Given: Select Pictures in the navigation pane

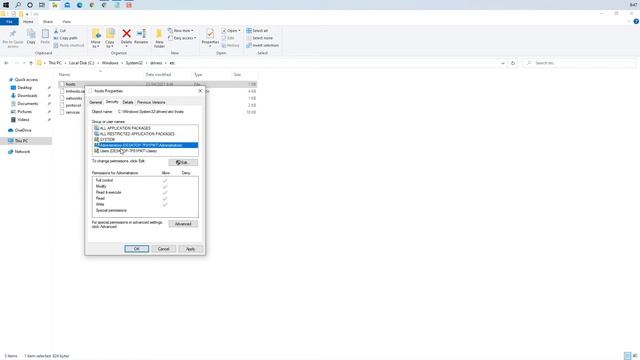Looking at the screenshot, I should click(24, 111).
